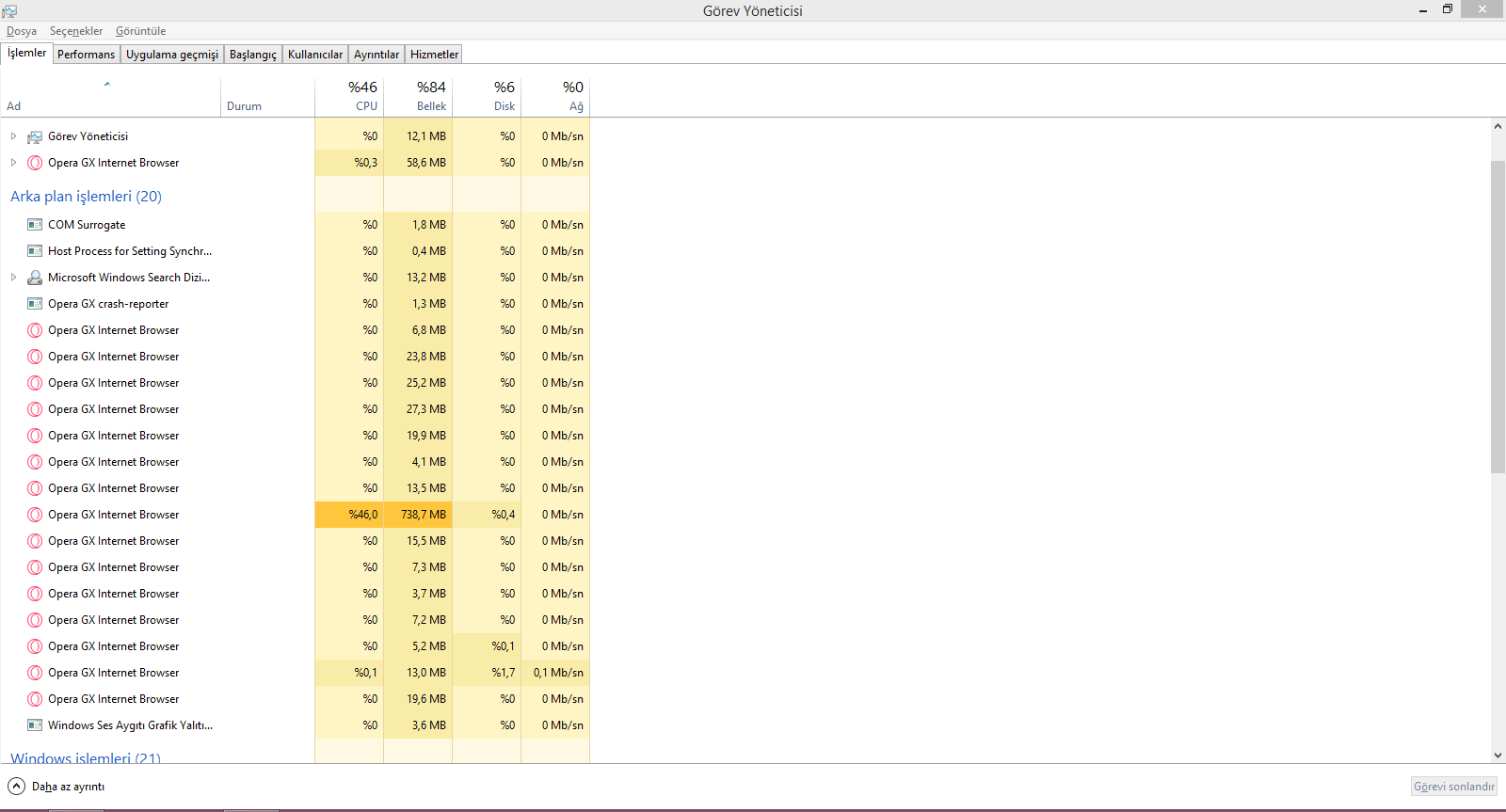Select the Opera GX icon using 23,8 MB
Screen dimensions: 1506x812
(35, 357)
